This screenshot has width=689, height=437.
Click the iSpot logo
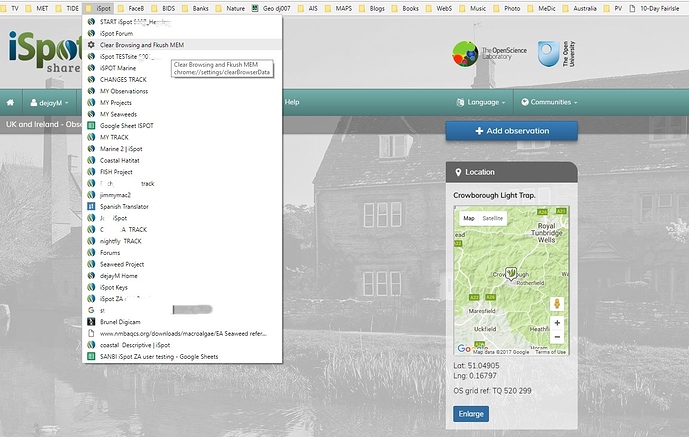tap(45, 51)
